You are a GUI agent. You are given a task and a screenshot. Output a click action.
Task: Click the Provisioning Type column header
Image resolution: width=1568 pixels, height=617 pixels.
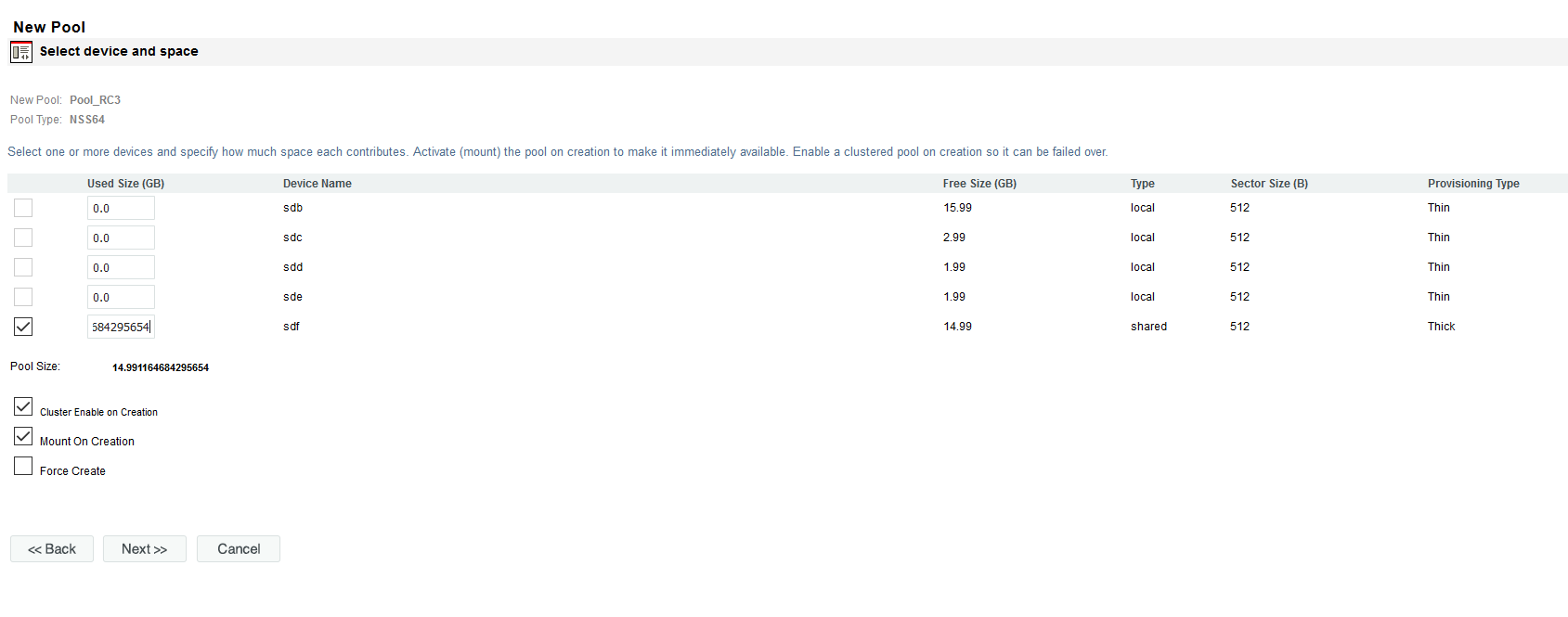point(1473,184)
